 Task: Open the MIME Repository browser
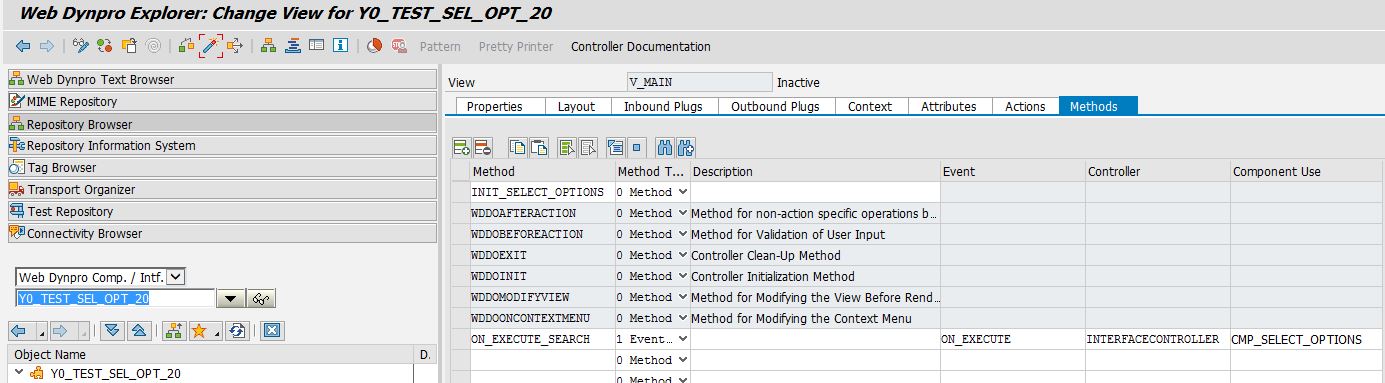222,101
